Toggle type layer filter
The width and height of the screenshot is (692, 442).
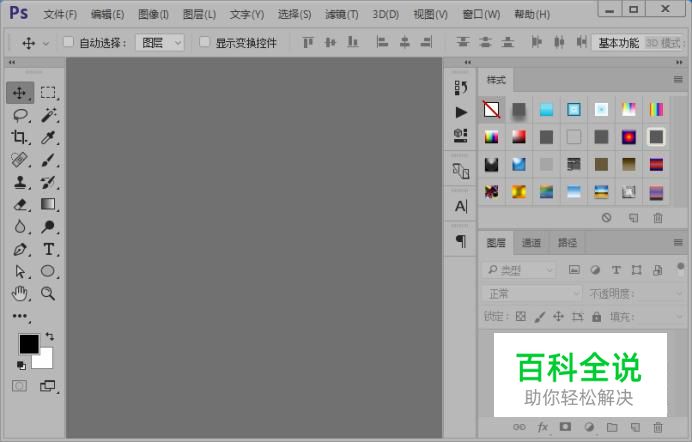click(x=616, y=270)
